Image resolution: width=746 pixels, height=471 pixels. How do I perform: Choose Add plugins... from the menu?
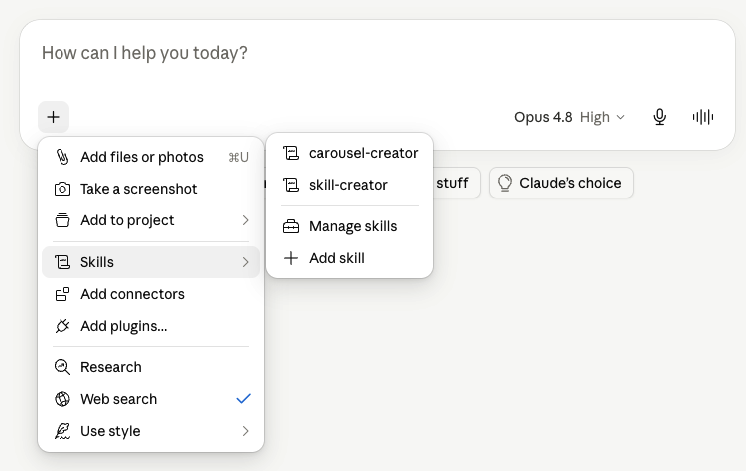pyautogui.click(x=151, y=326)
